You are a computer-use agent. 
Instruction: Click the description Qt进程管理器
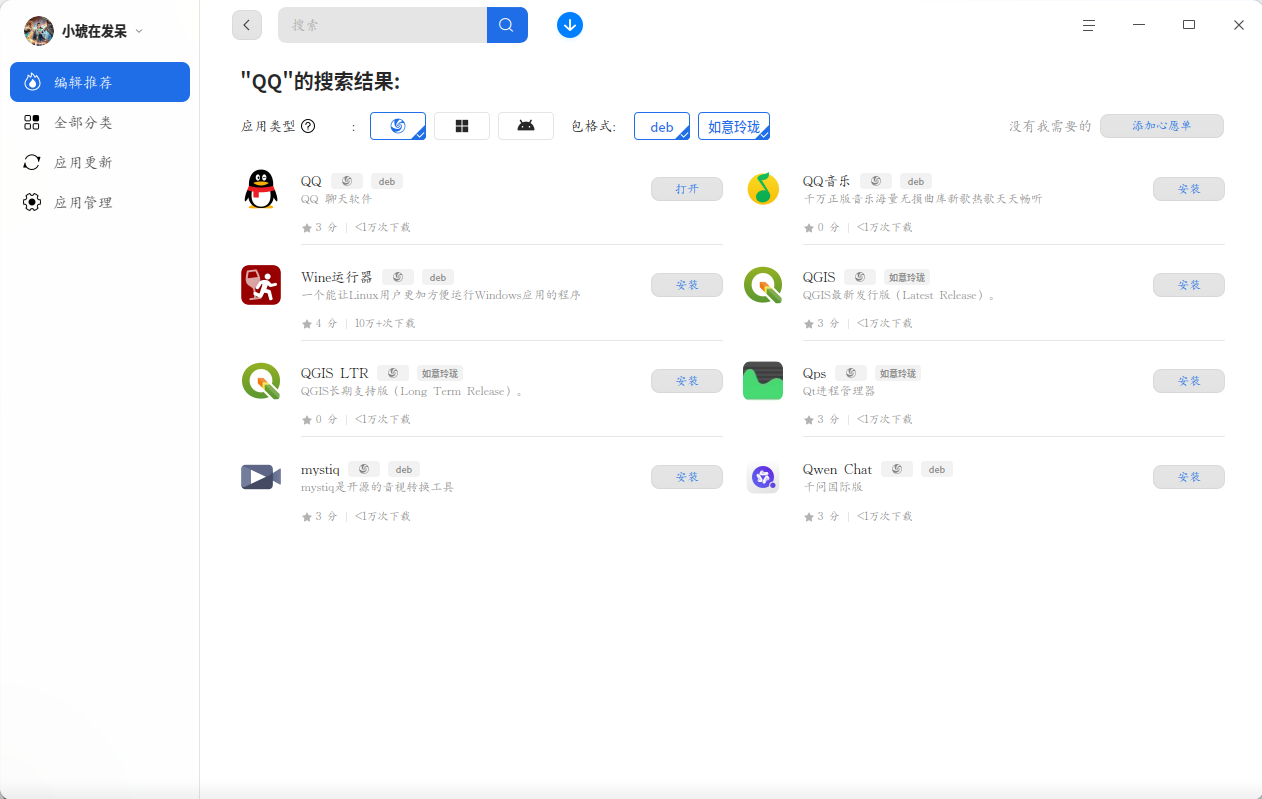[x=839, y=391]
